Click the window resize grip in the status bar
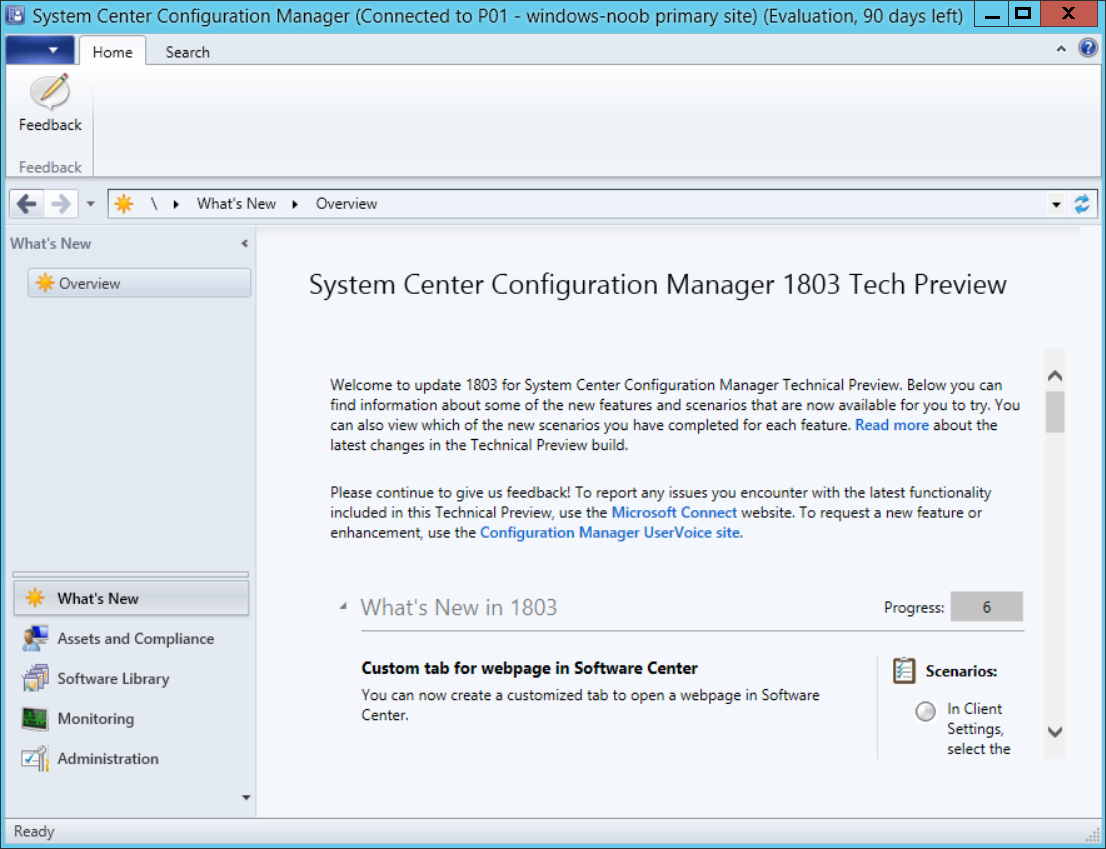Viewport: 1106px width, 849px height. (1093, 835)
